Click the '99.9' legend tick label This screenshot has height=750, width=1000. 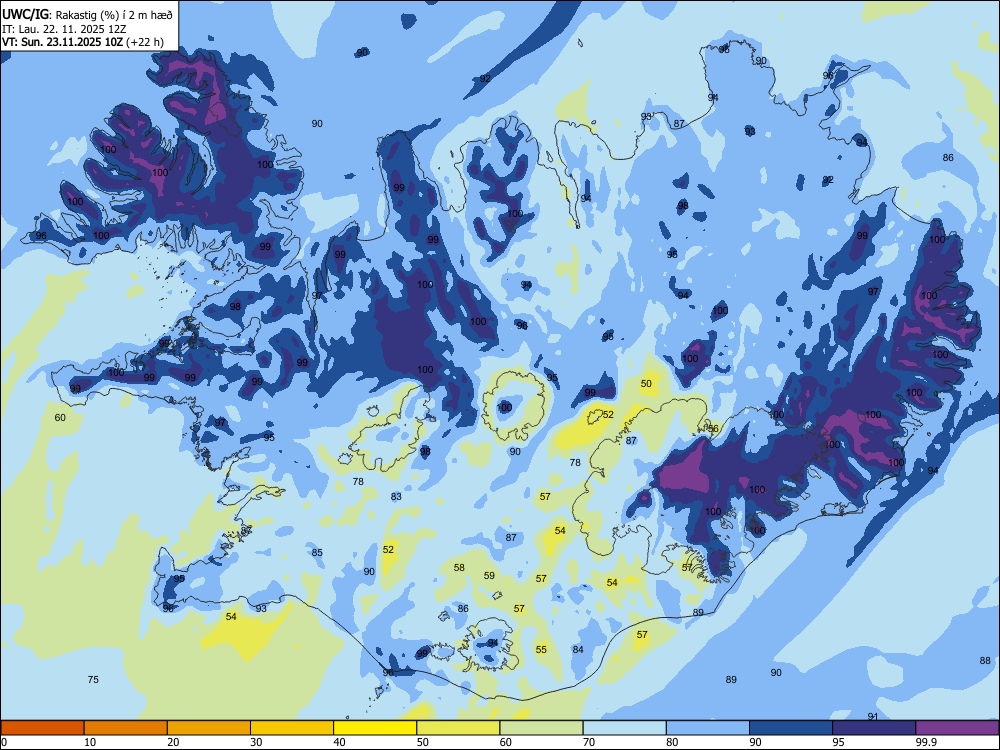point(926,742)
